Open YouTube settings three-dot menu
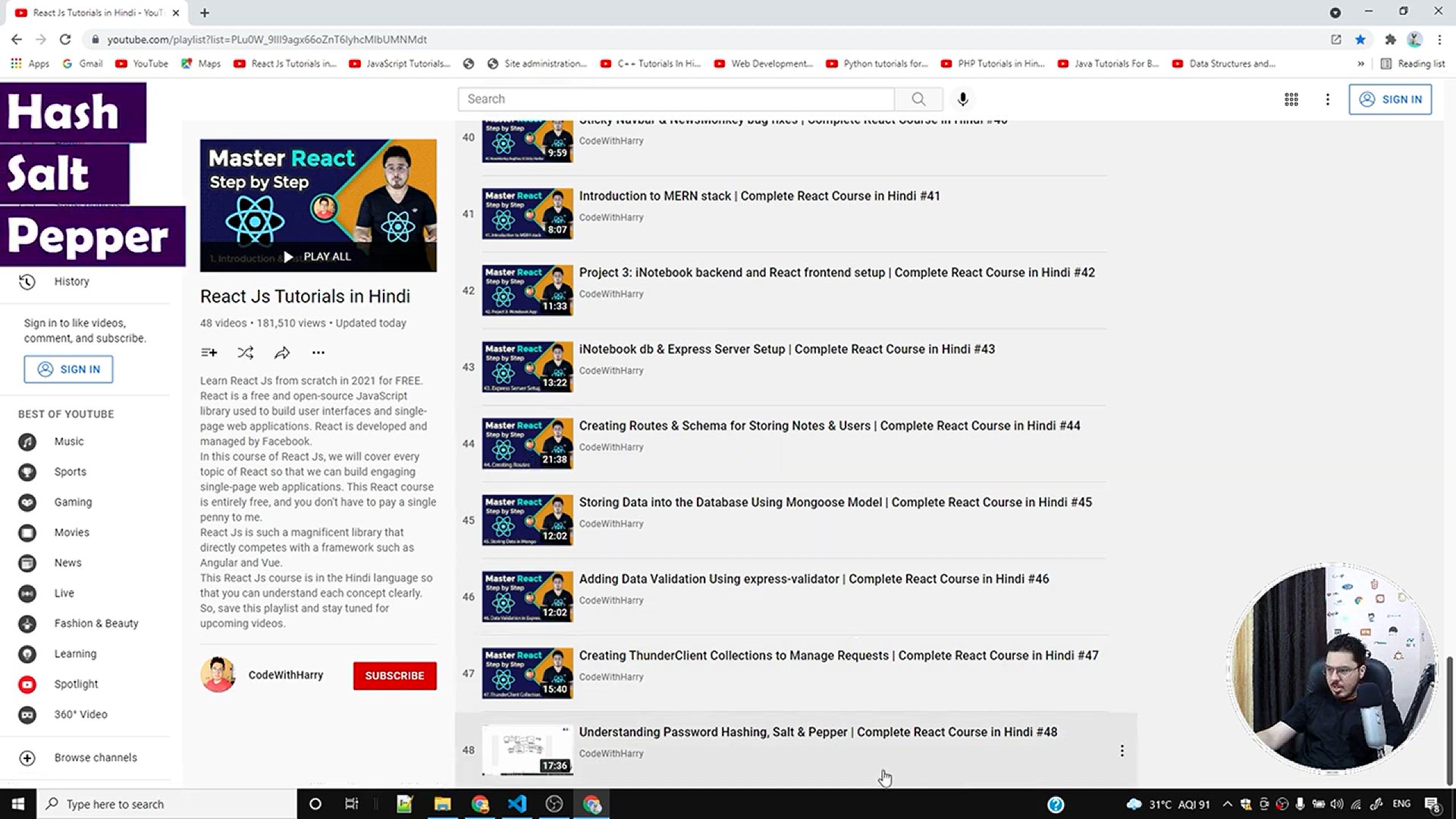Image resolution: width=1456 pixels, height=819 pixels. pyautogui.click(x=1327, y=99)
